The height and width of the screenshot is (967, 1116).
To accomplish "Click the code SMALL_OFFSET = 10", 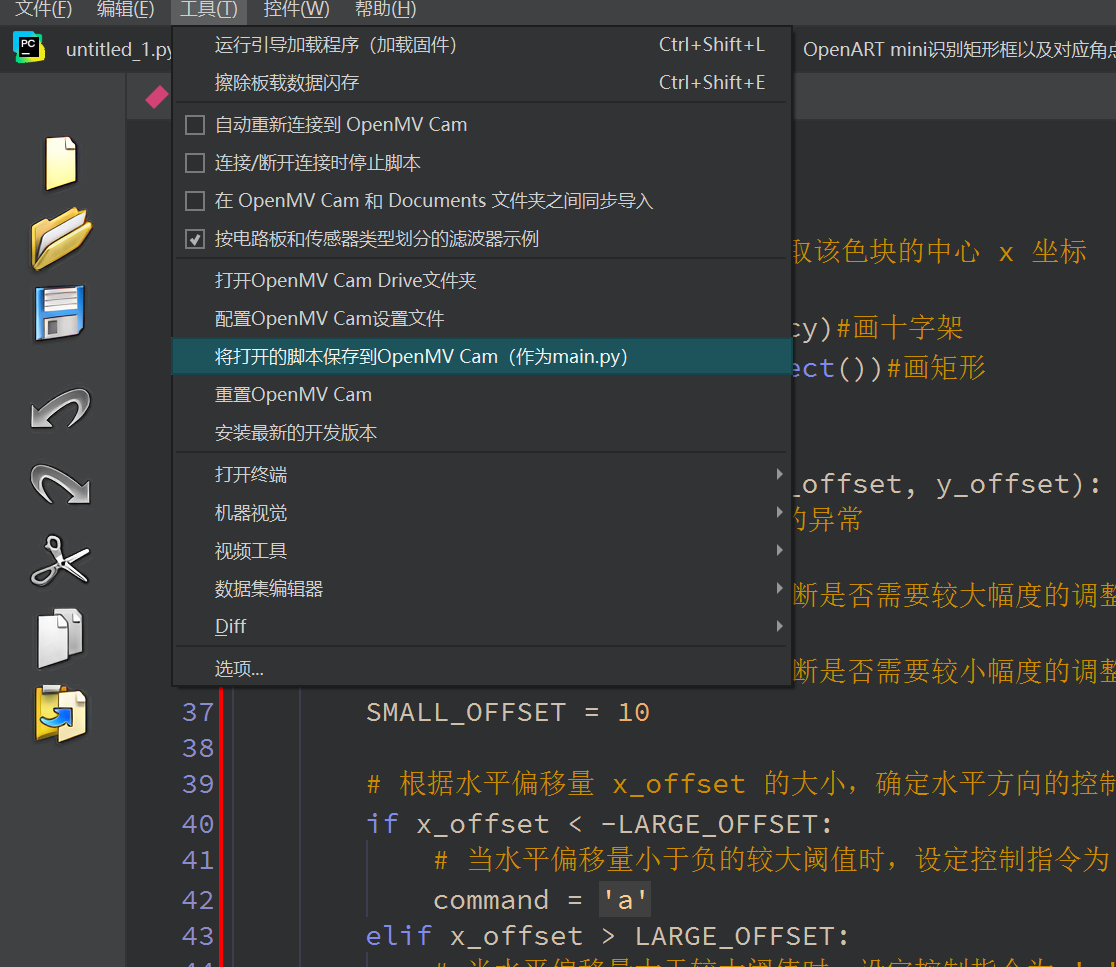I will click(507, 712).
